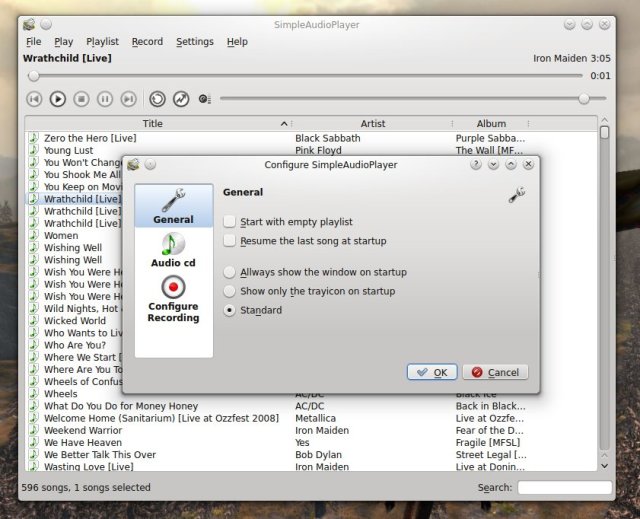Confirm the dialog with OK

(x=432, y=372)
